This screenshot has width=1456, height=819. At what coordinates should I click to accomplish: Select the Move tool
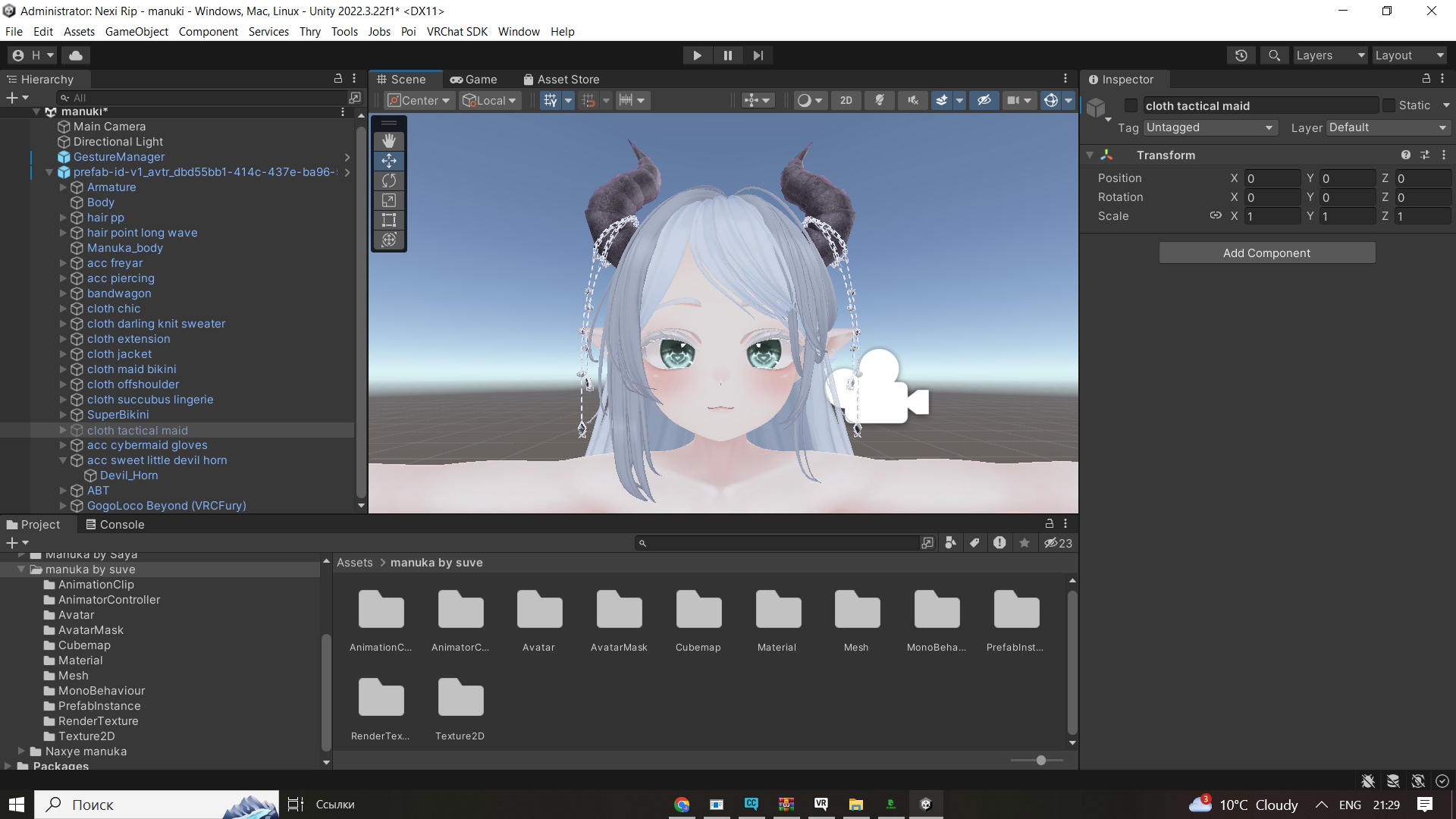coord(389,161)
